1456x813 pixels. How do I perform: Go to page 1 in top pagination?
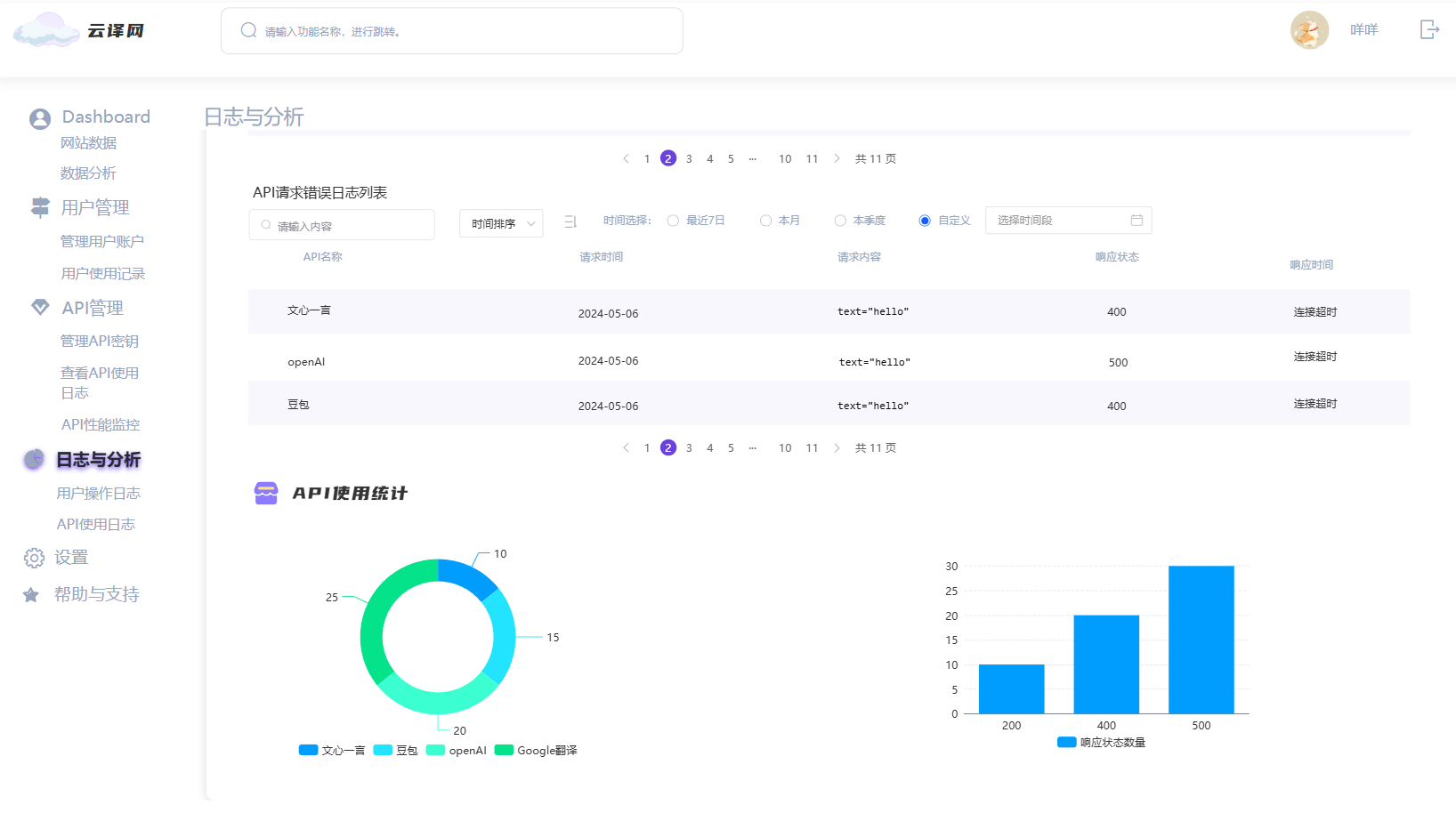tap(647, 158)
